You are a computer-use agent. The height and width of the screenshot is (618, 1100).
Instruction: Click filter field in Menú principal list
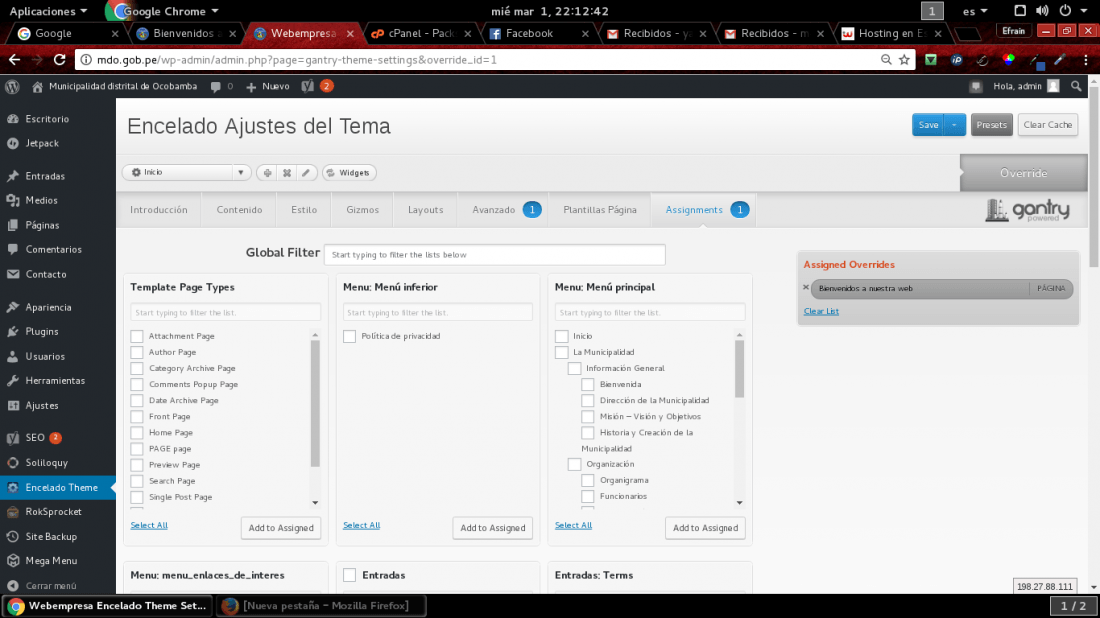pos(650,312)
